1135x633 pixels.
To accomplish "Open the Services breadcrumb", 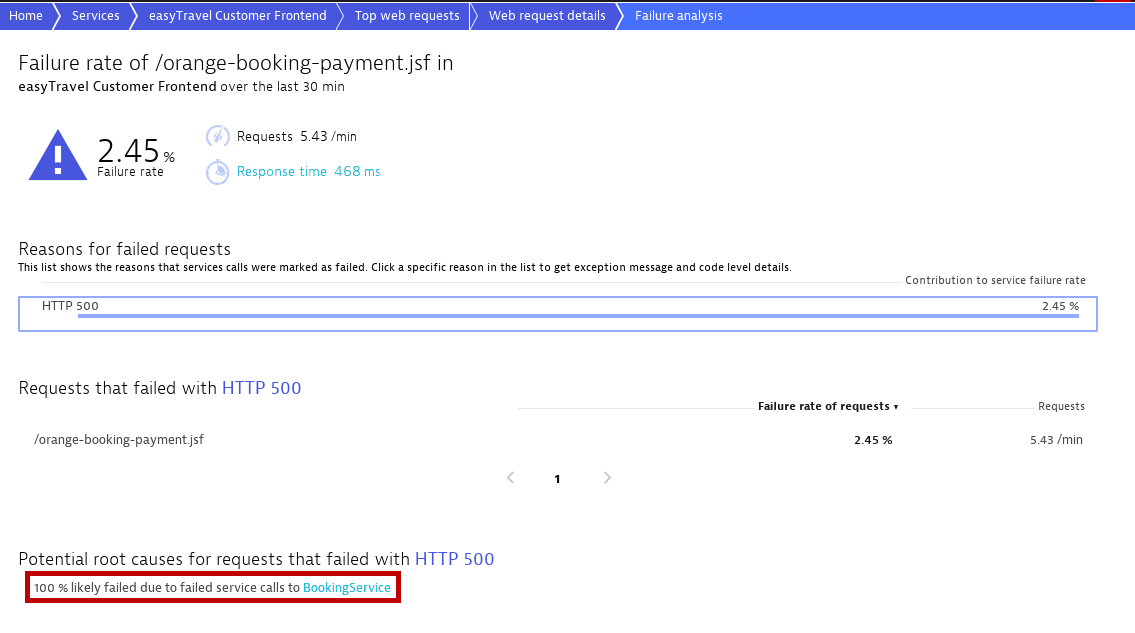I will 96,16.
